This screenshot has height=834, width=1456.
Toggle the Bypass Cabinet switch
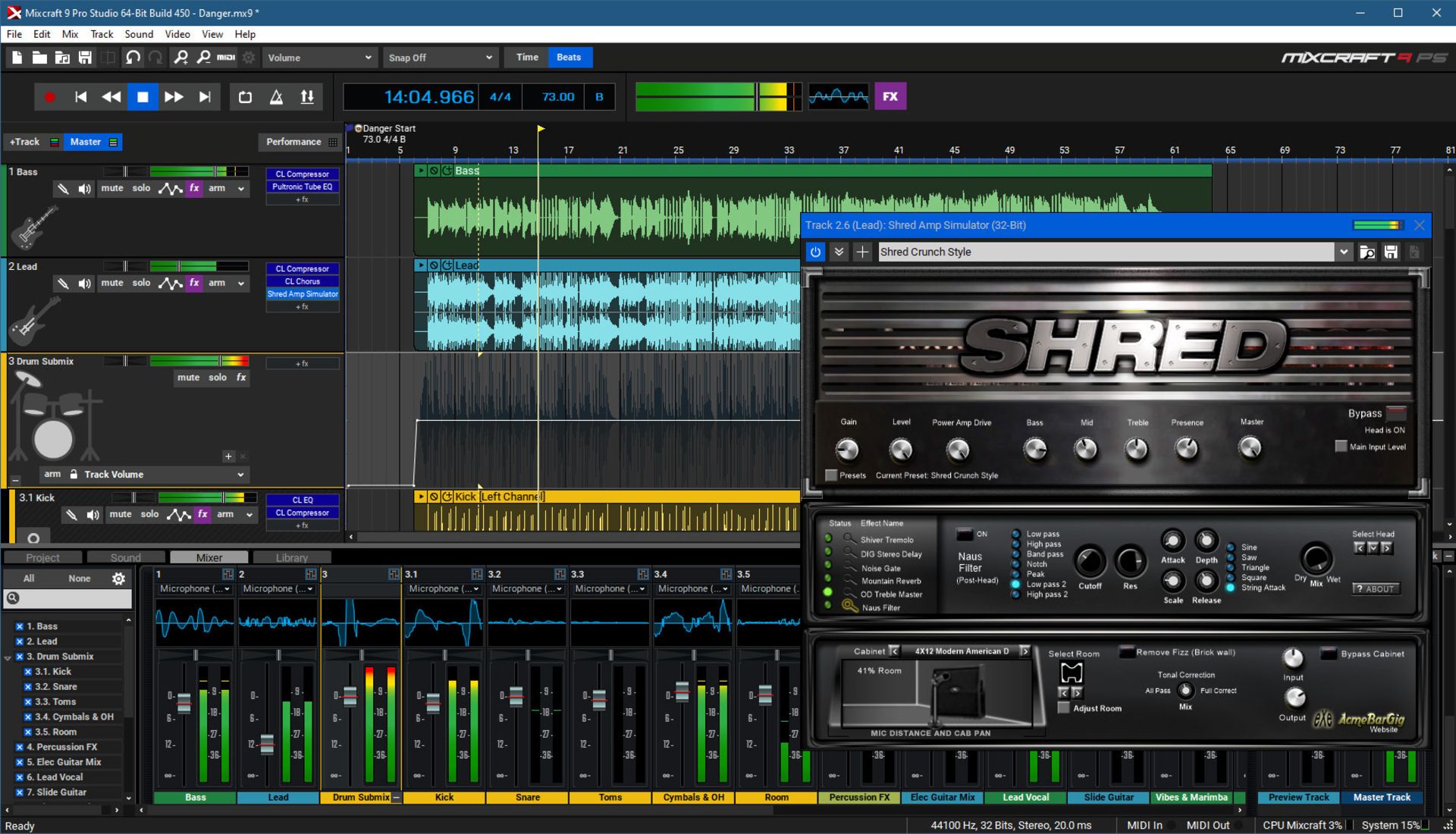pyautogui.click(x=1329, y=653)
